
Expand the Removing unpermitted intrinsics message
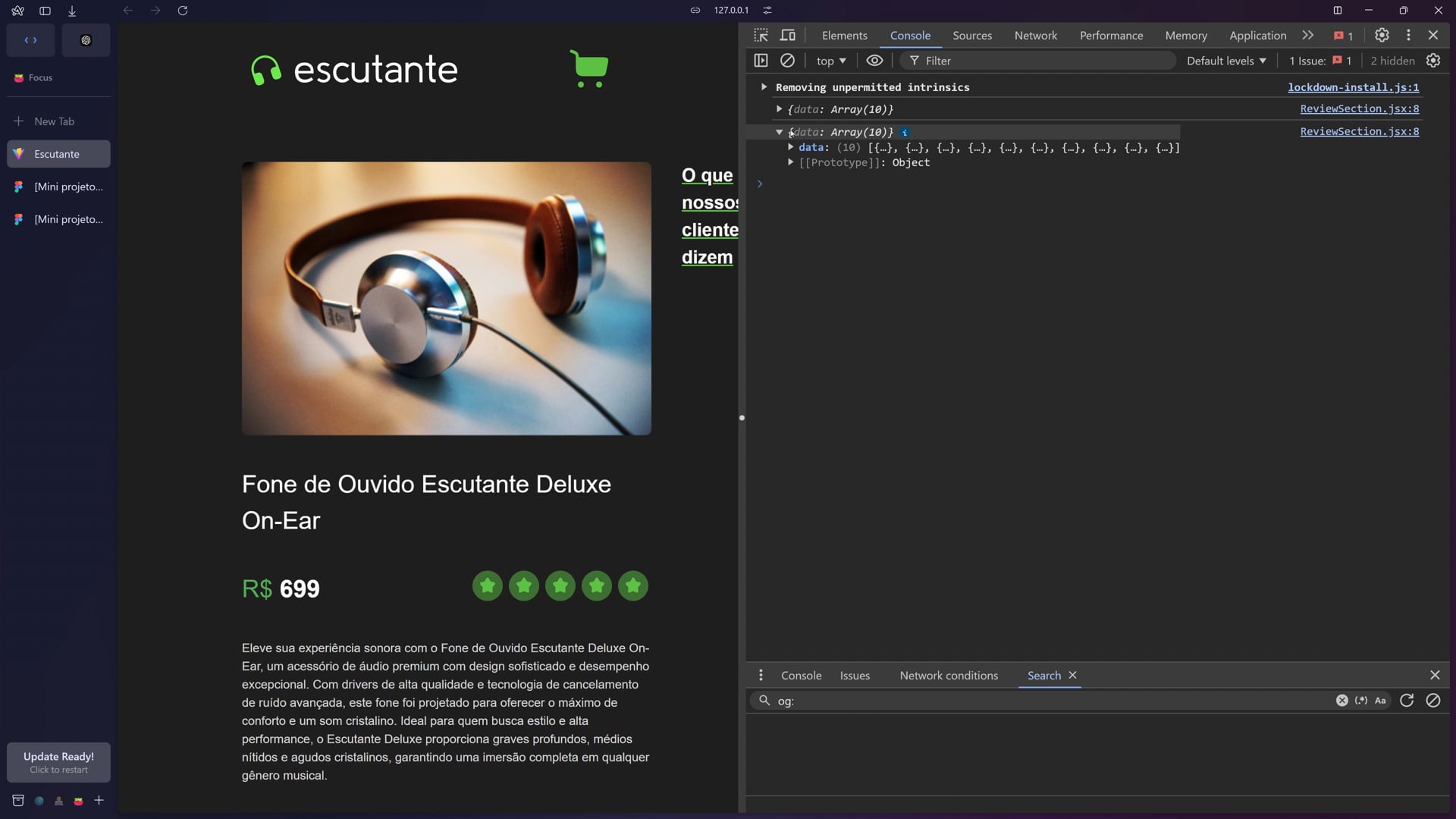tap(764, 87)
